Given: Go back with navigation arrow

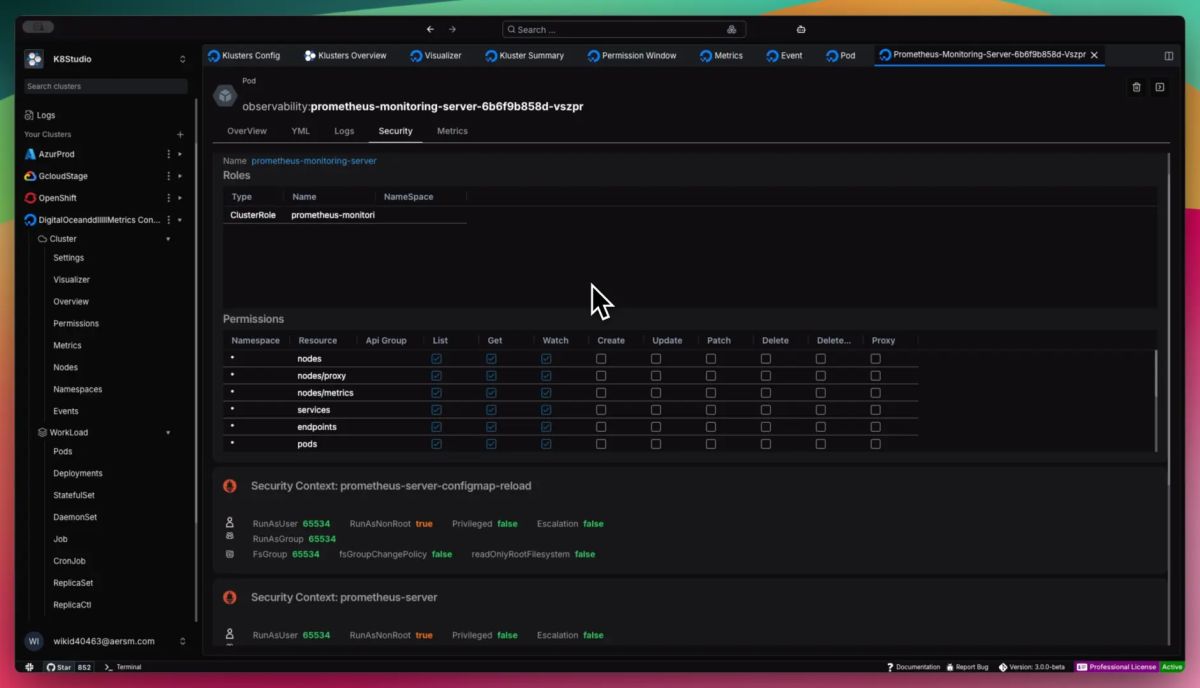Looking at the screenshot, I should tap(430, 29).
